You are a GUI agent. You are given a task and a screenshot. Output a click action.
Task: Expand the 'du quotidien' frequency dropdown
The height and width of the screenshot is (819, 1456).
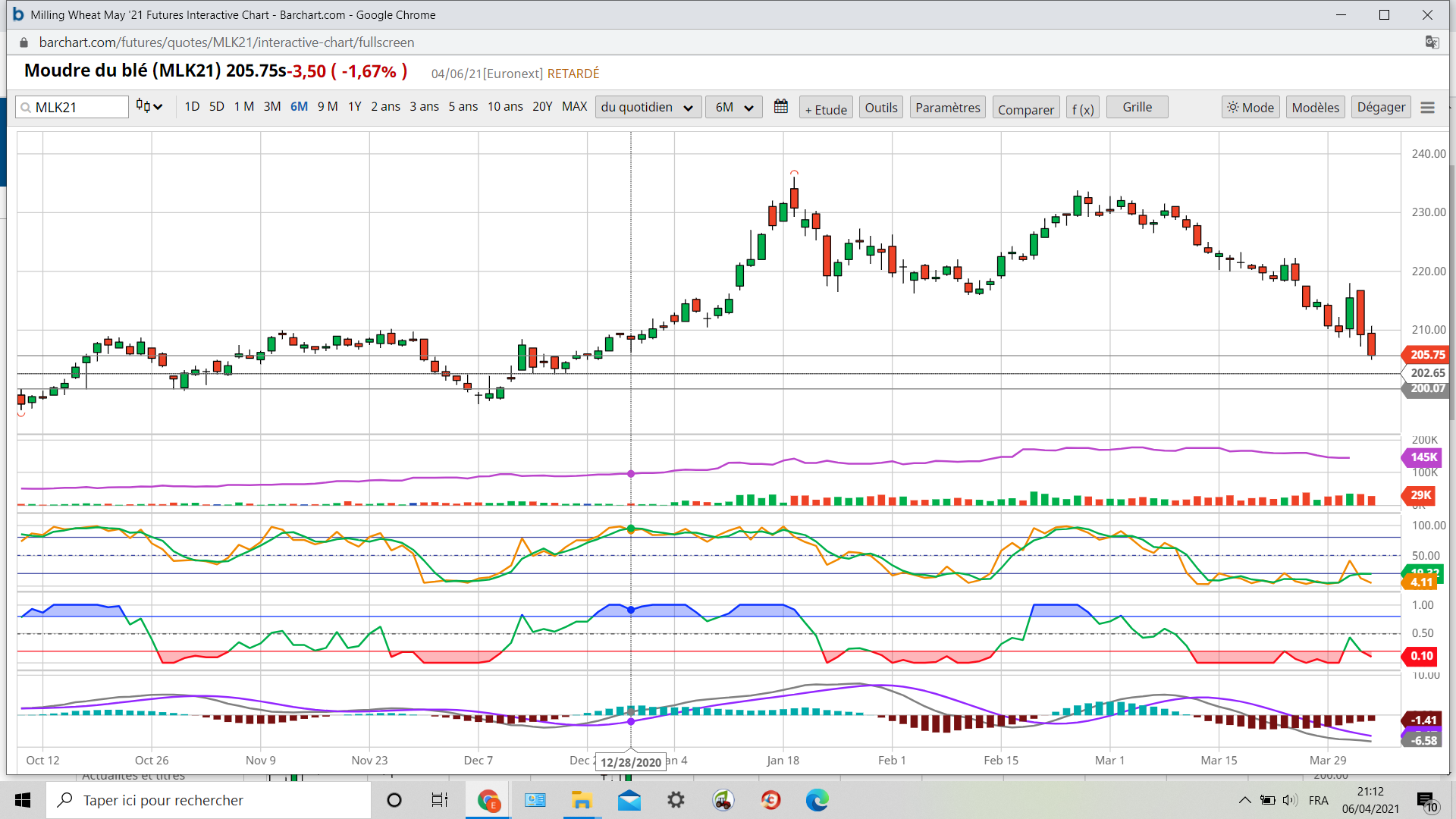coord(647,108)
